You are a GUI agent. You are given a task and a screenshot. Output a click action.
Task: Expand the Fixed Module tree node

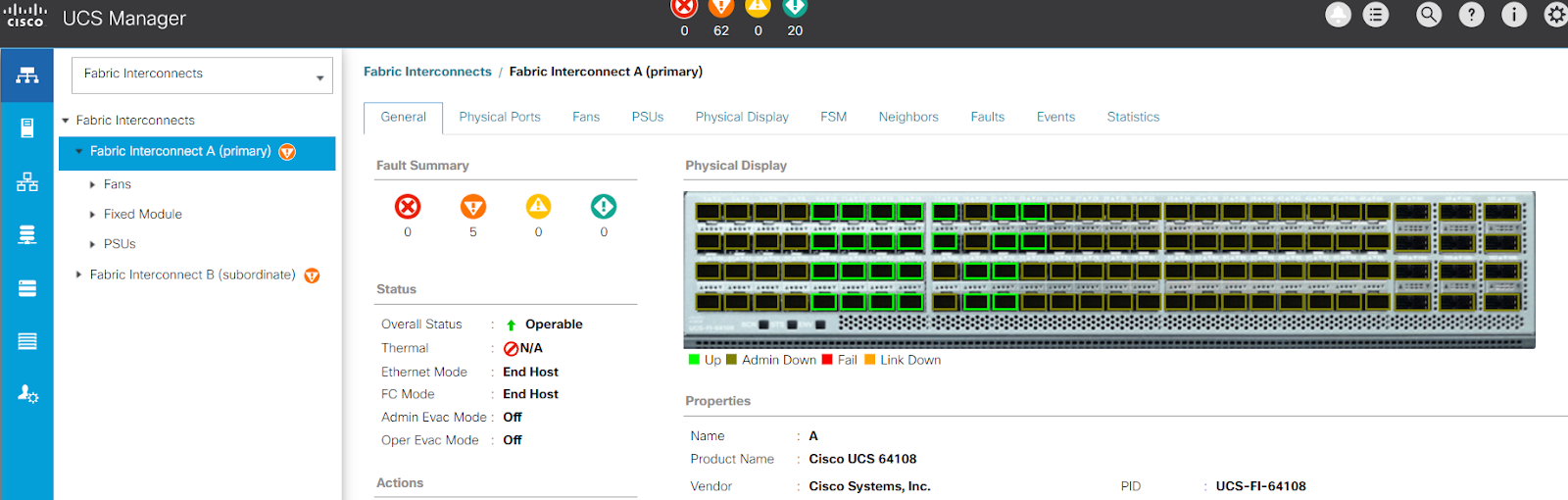point(92,215)
